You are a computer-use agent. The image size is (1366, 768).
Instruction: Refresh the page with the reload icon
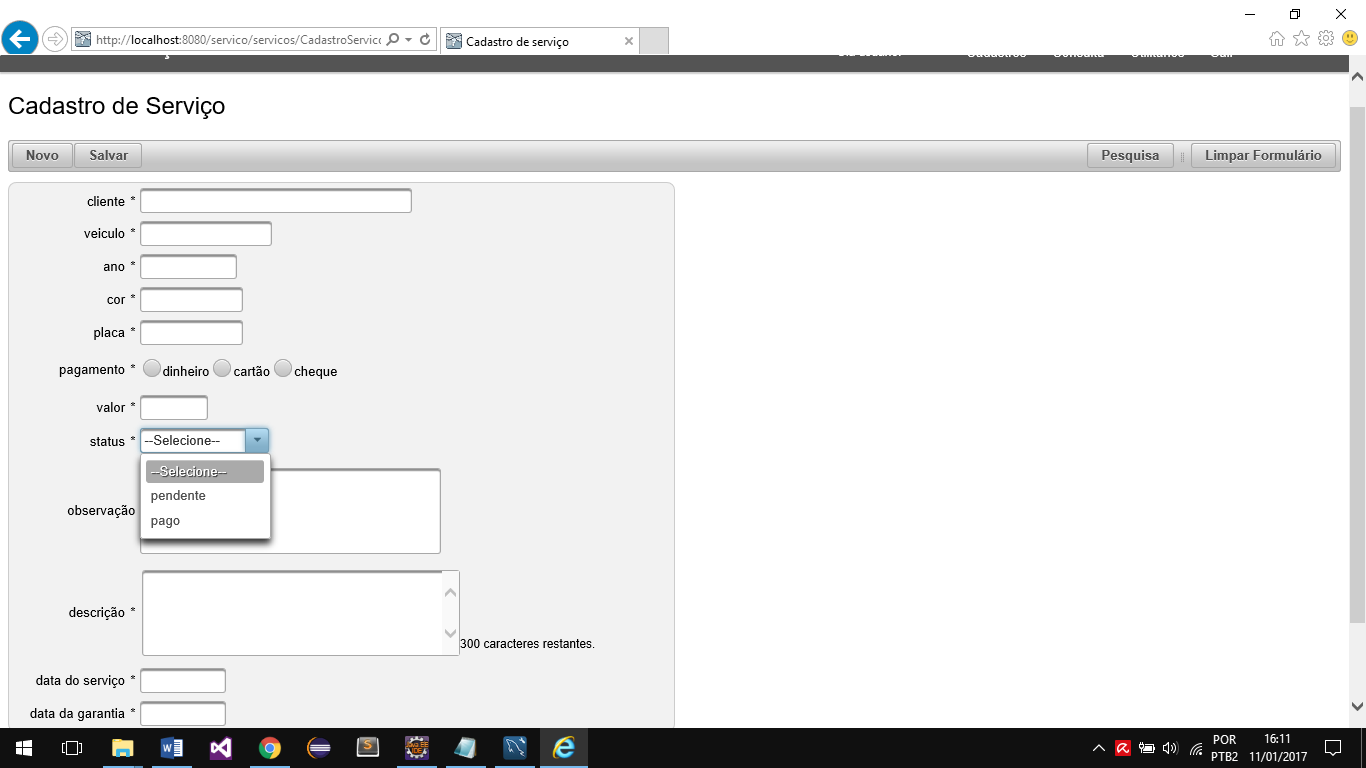pyautogui.click(x=425, y=40)
